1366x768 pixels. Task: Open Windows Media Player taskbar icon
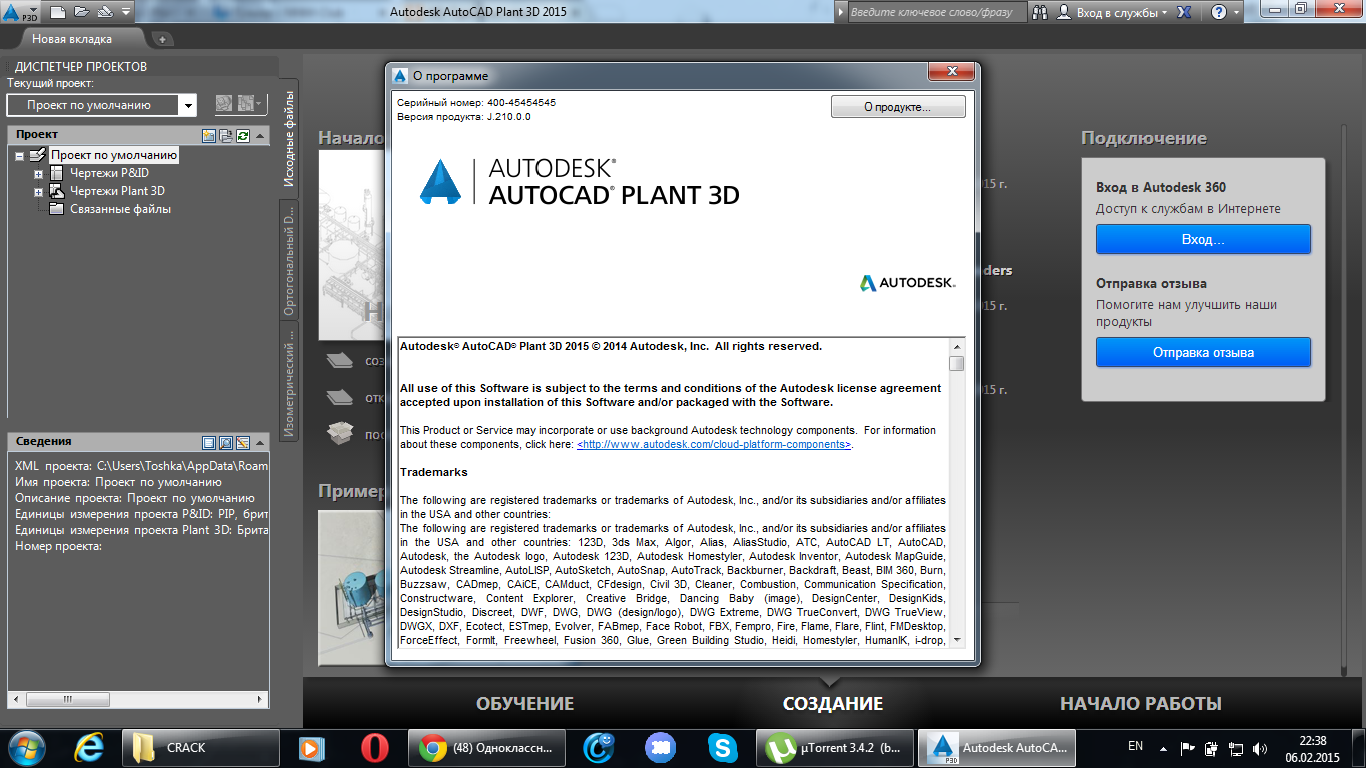312,747
